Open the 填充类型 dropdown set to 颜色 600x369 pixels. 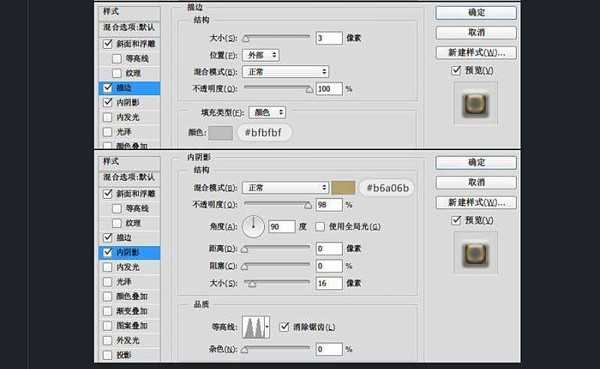267,112
